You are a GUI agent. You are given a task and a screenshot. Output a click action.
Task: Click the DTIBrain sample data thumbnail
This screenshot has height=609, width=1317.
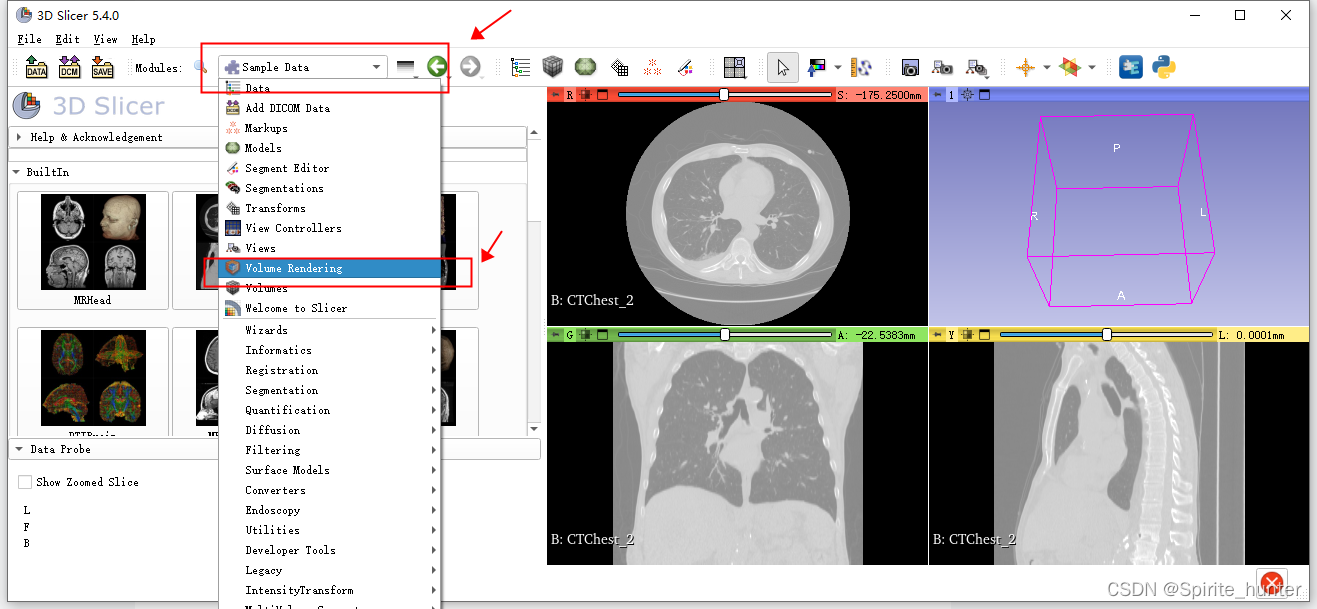(93, 382)
